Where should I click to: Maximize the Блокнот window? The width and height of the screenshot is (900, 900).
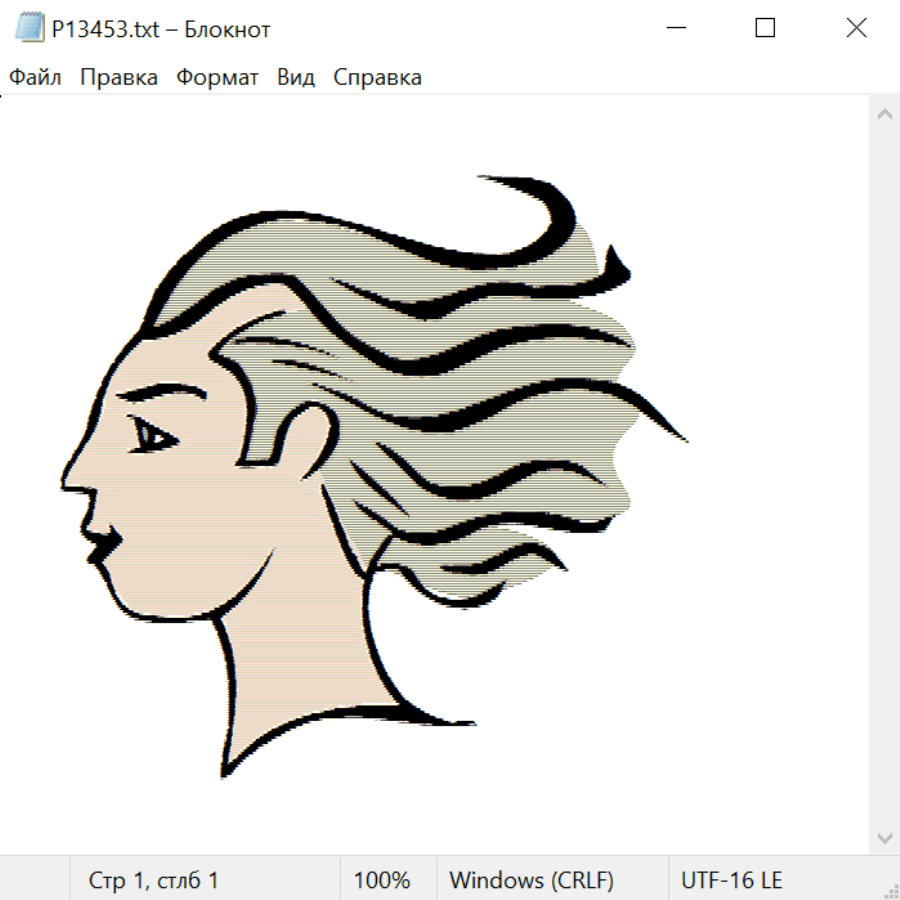click(765, 28)
